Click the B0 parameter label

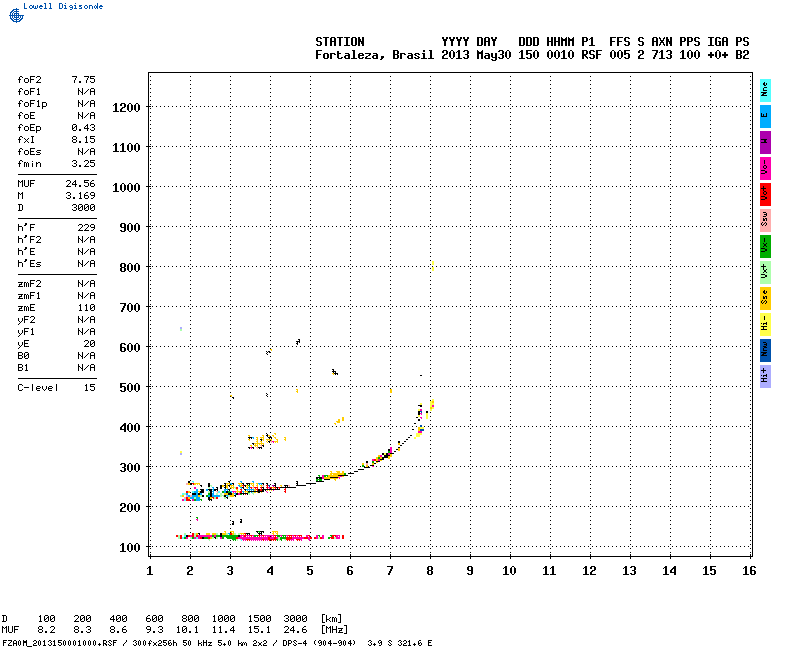coord(23,356)
